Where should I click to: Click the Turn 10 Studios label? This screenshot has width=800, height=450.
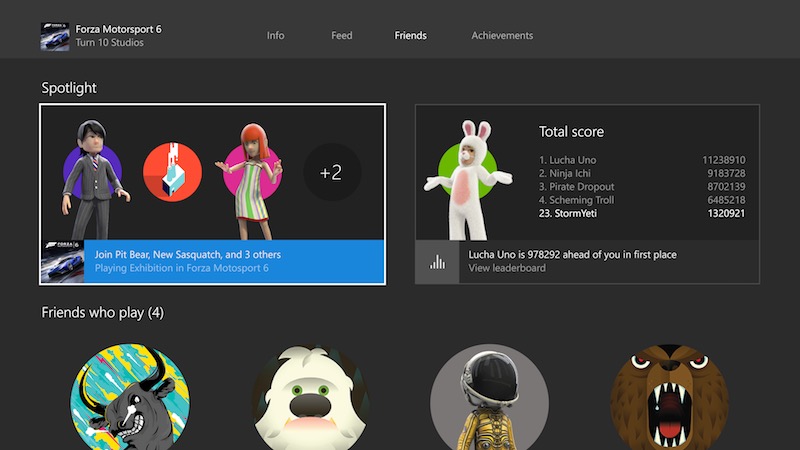[x=109, y=43]
